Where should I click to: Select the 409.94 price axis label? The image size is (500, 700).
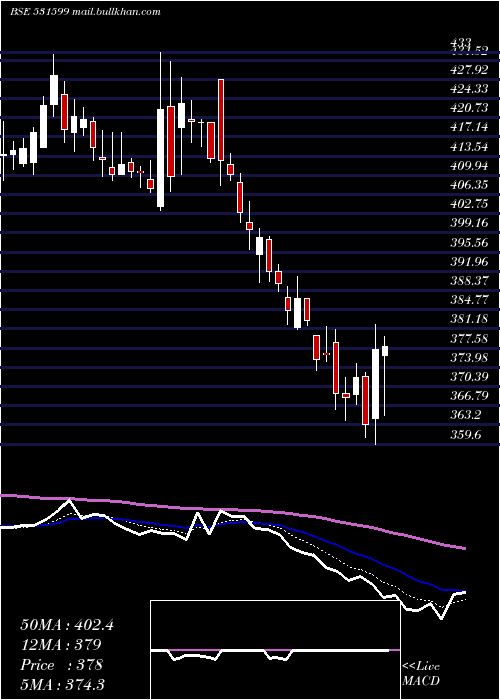469,166
